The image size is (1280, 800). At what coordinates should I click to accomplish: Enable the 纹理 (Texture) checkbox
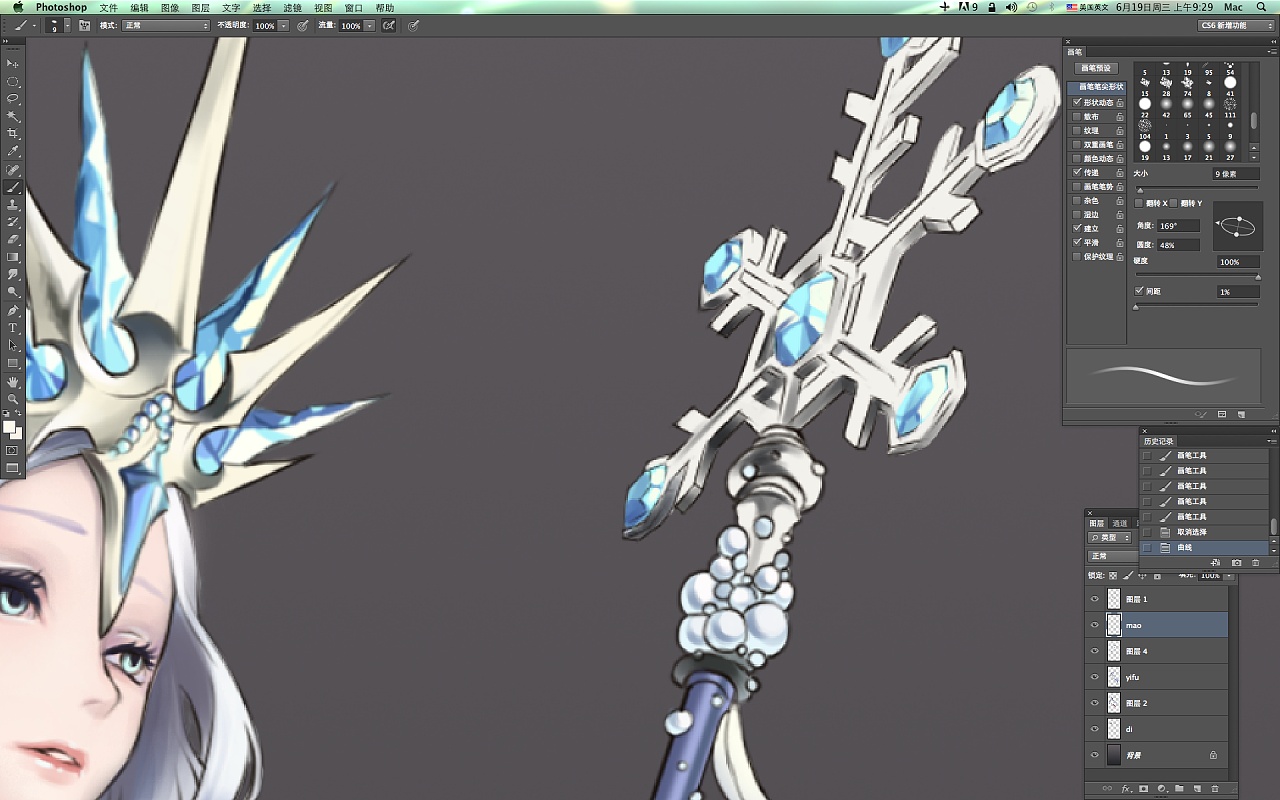(x=1077, y=130)
